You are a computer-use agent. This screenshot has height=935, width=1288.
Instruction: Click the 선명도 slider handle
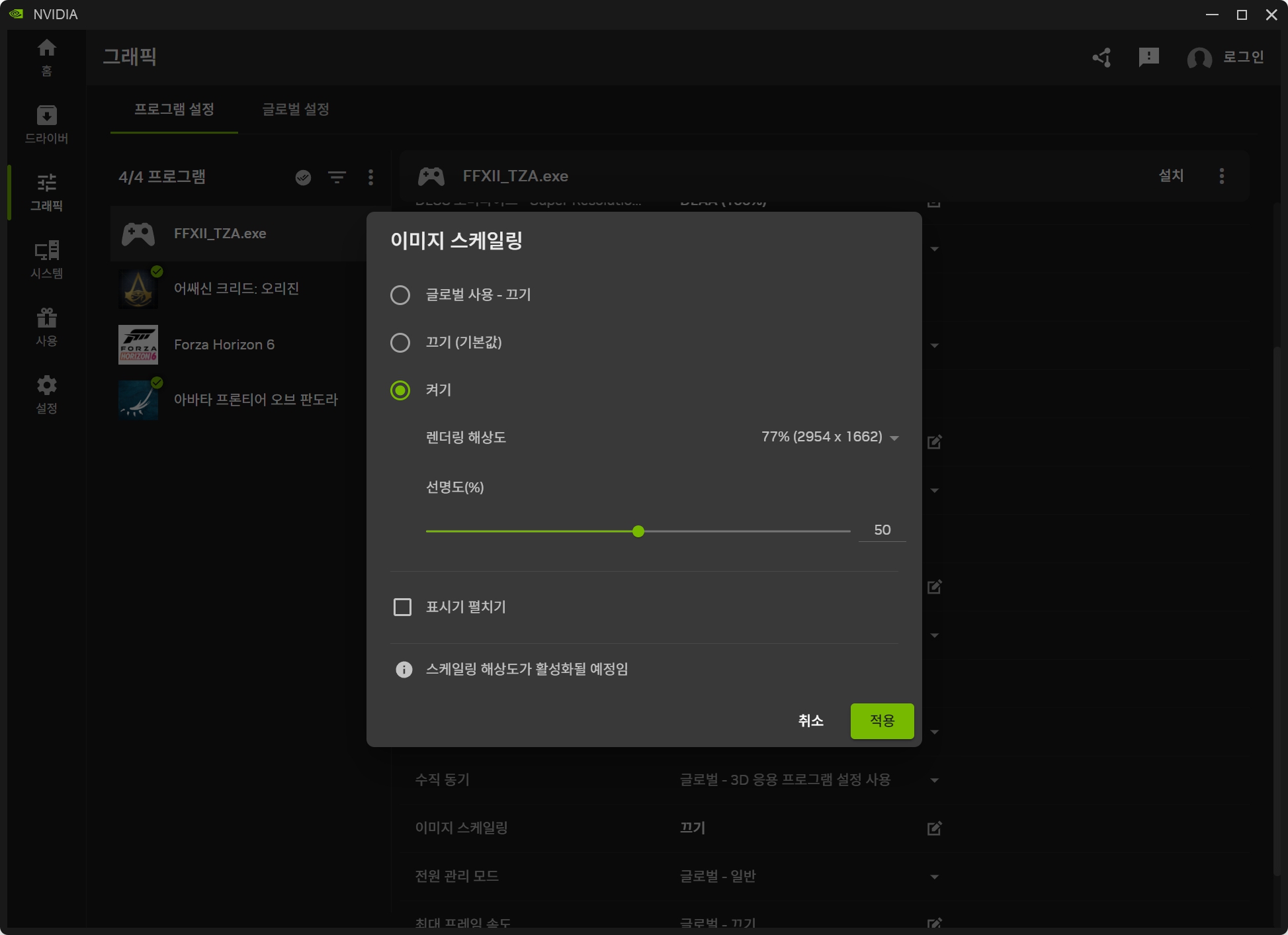(x=638, y=531)
